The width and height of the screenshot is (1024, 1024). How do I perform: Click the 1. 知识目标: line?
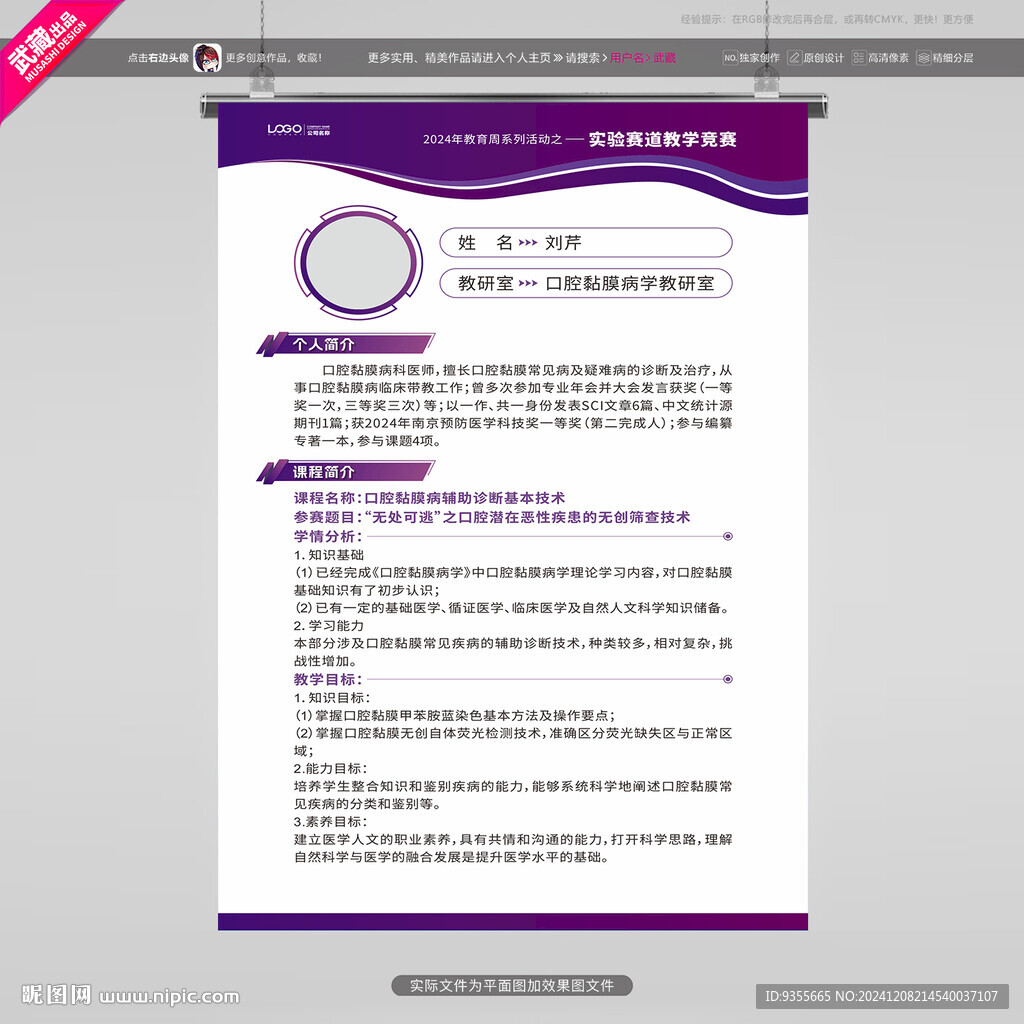(x=332, y=697)
